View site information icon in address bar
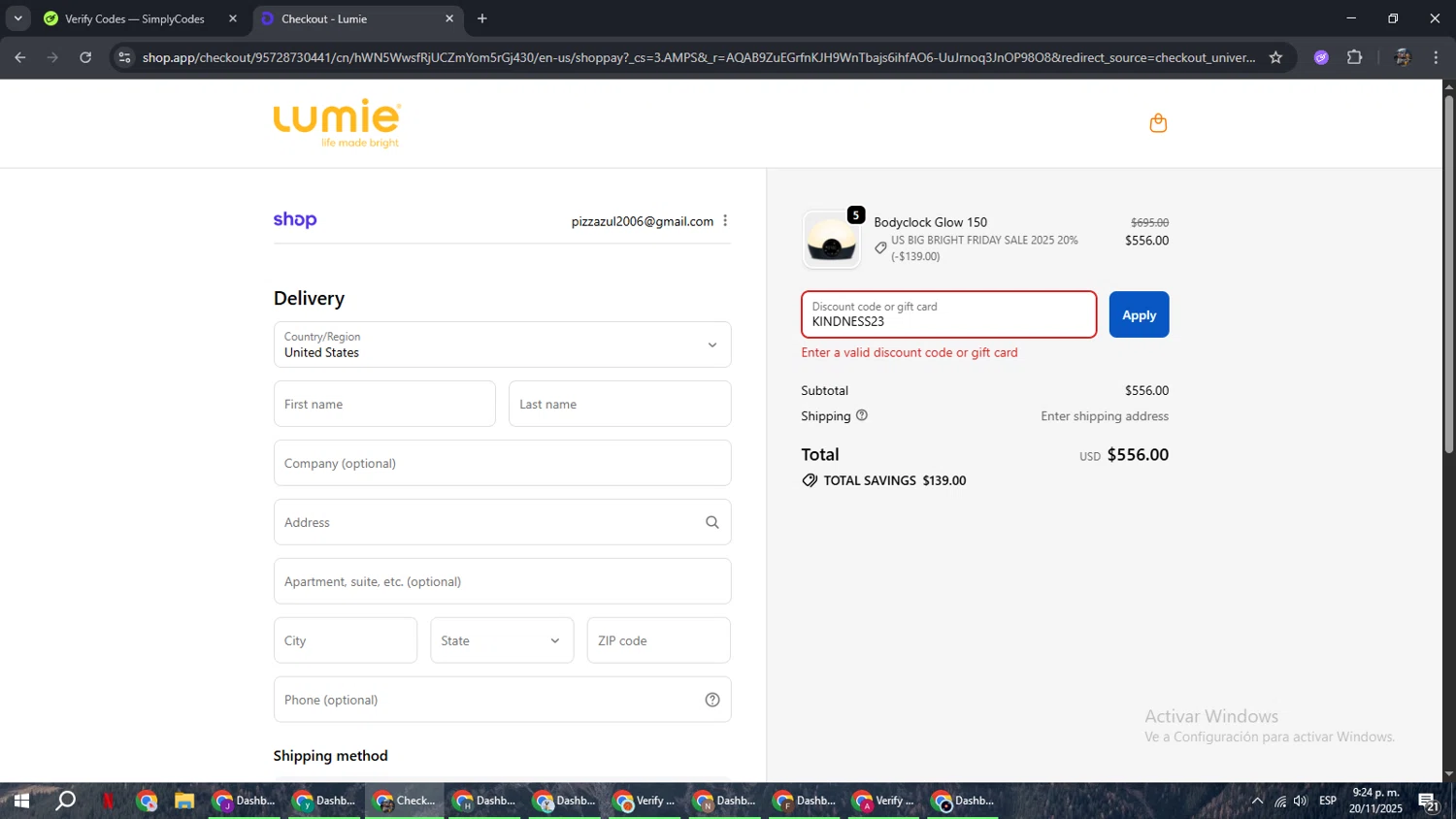The image size is (1456, 819). pyautogui.click(x=123, y=57)
